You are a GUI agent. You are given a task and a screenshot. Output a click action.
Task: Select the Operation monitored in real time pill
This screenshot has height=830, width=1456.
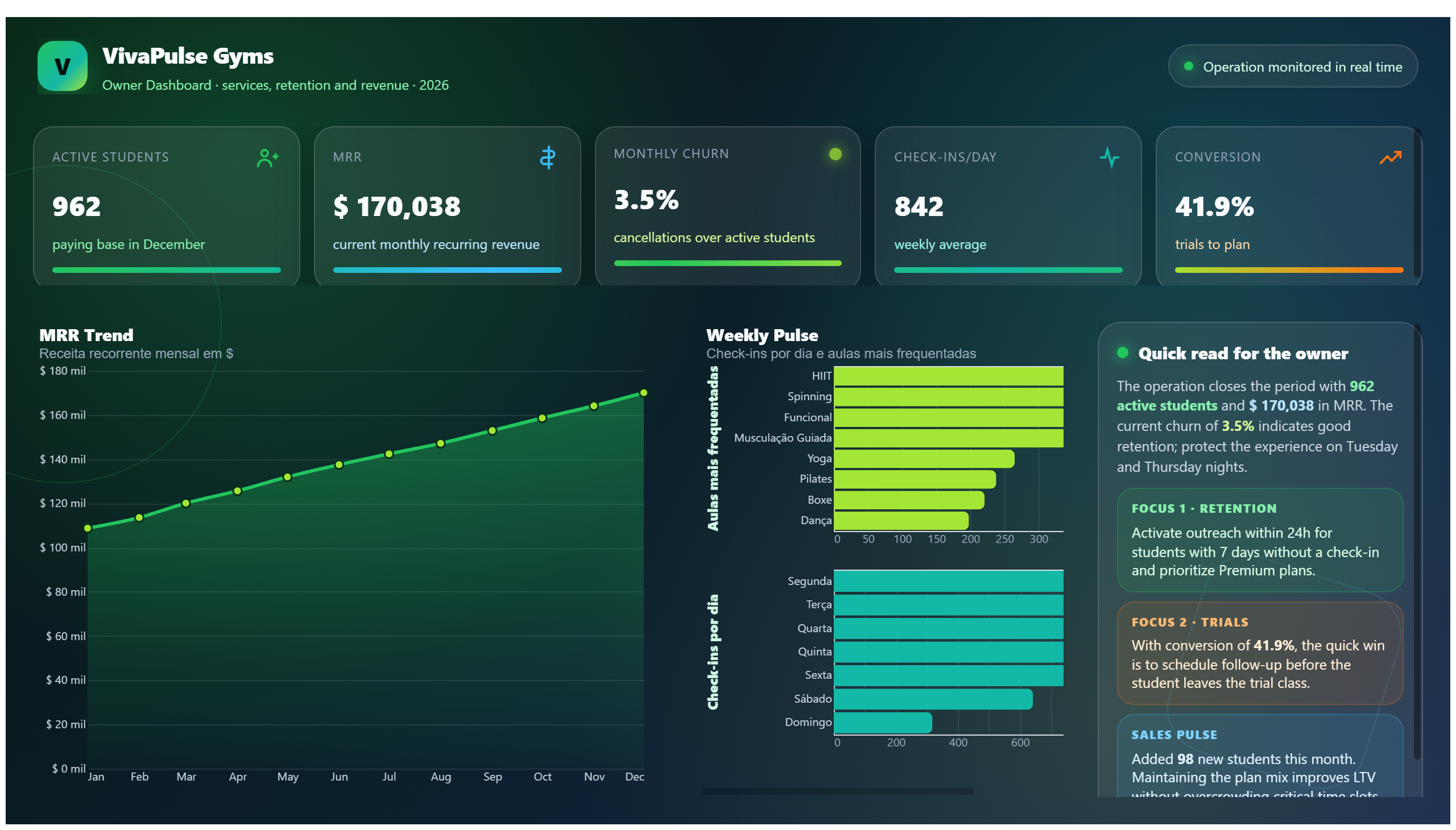[1292, 66]
